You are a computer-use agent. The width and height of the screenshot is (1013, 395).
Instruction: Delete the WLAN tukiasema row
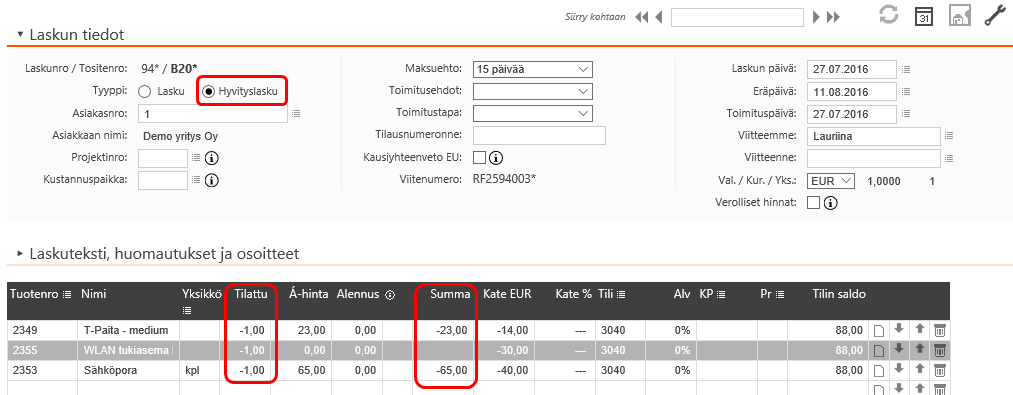[940, 351]
